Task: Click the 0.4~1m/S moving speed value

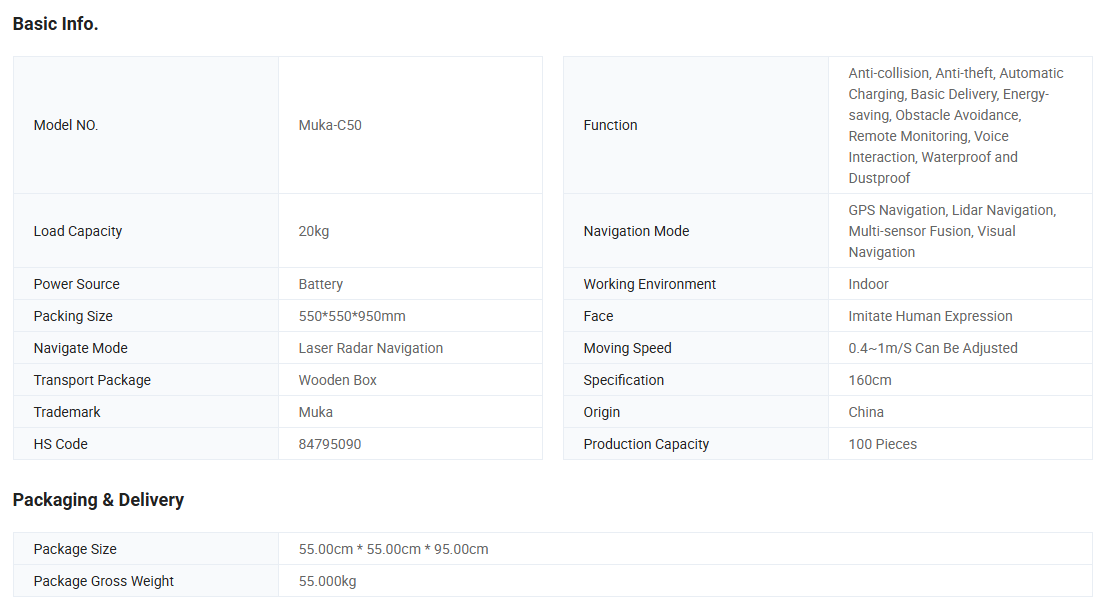Action: (933, 348)
